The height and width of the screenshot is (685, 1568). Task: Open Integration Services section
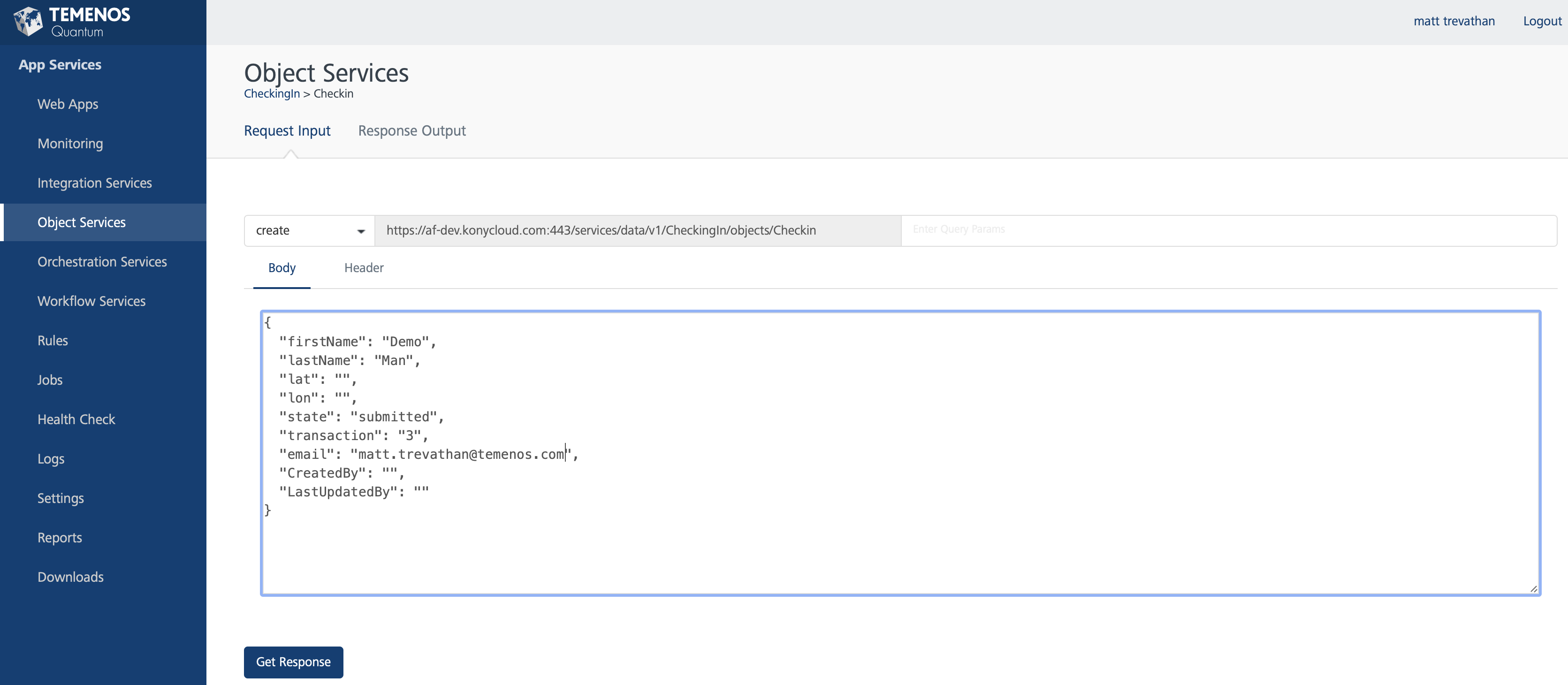[94, 183]
